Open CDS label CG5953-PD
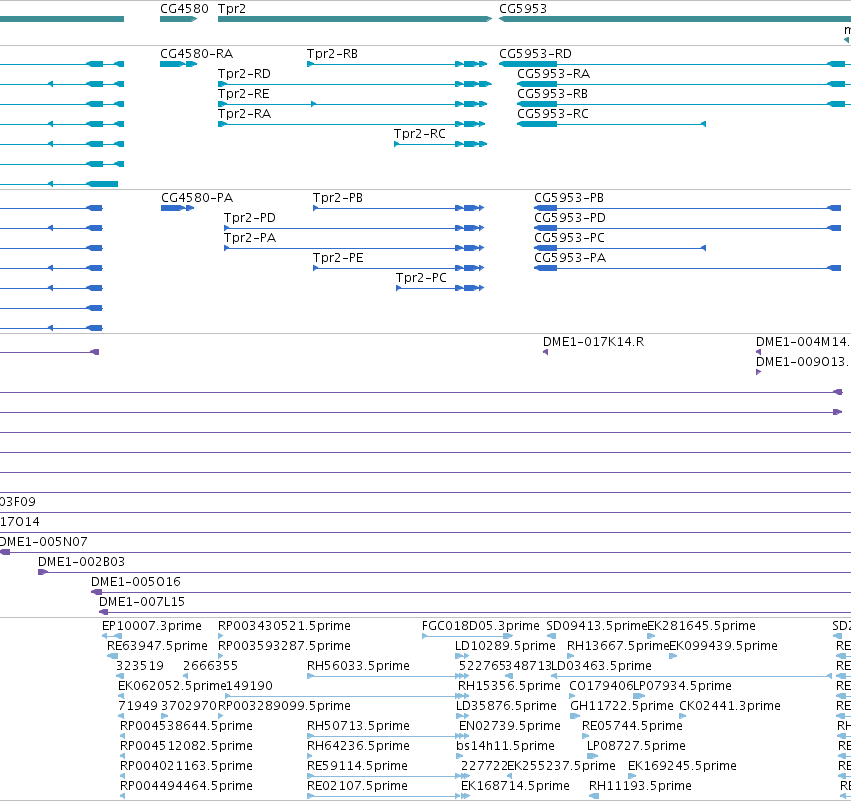Screen dimensions: 851x801 tap(570, 218)
